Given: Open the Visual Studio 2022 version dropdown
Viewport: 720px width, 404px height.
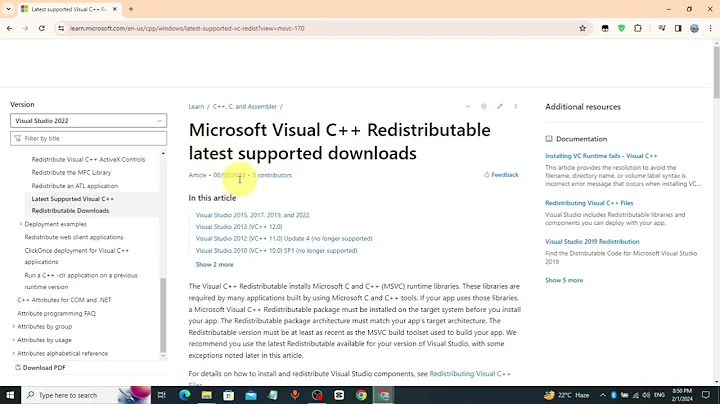Looking at the screenshot, I should (x=89, y=121).
